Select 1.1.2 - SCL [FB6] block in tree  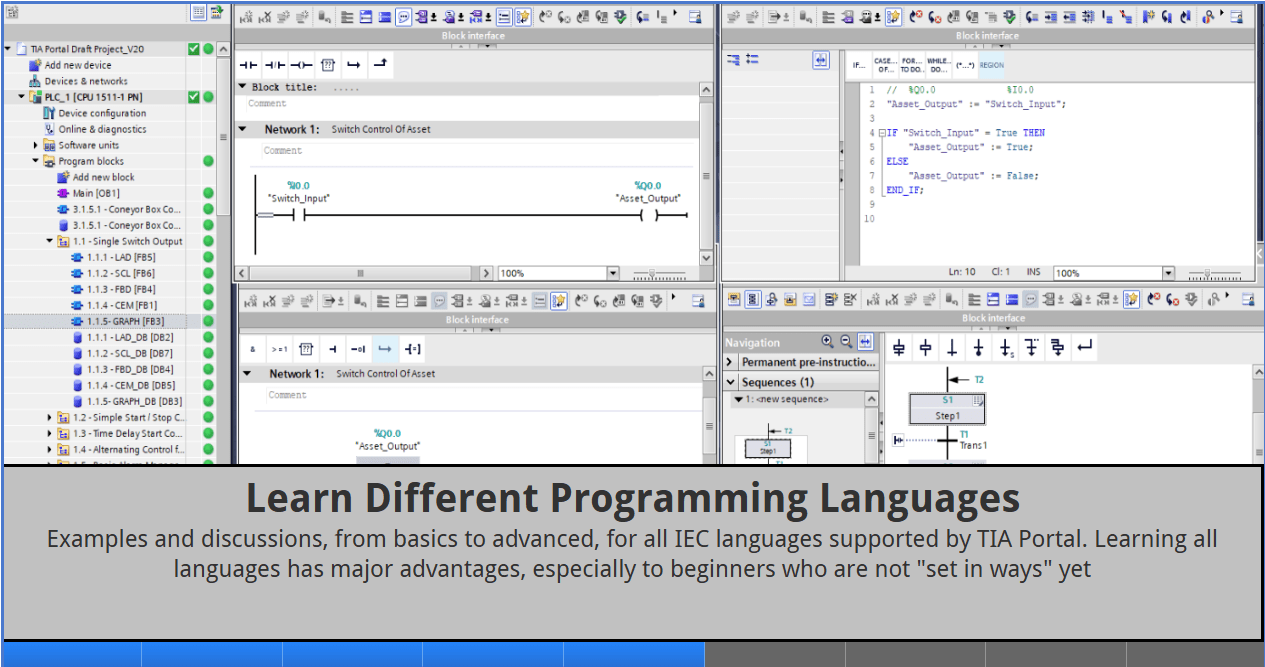click(x=120, y=273)
